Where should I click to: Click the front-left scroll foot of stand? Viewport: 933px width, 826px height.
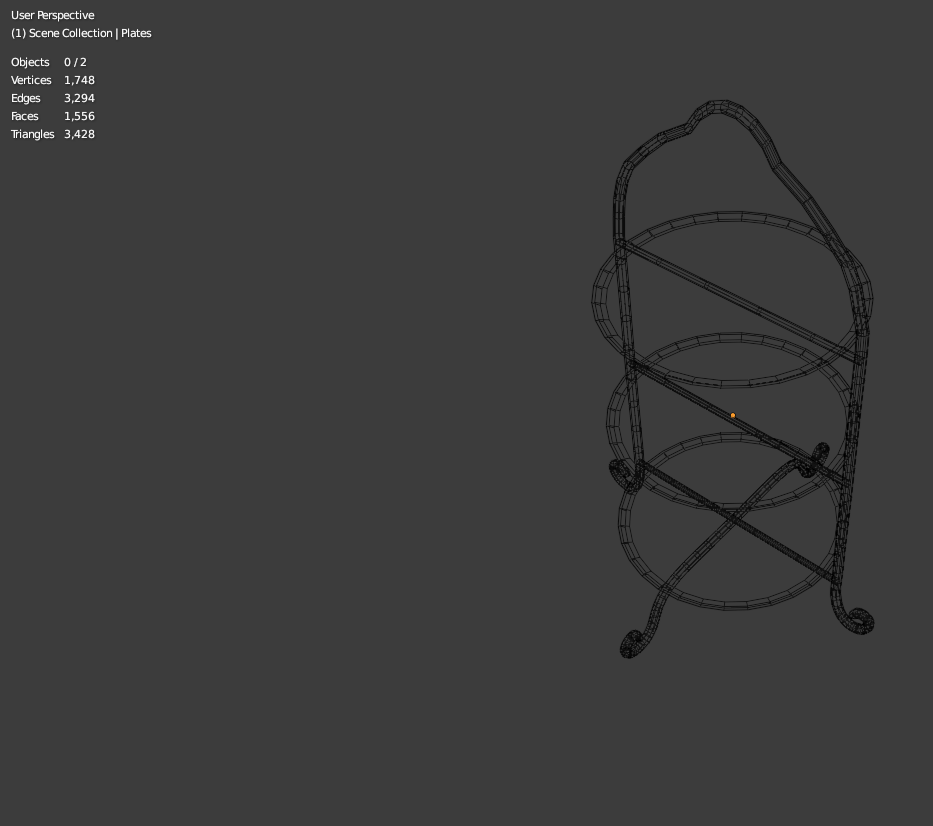[x=632, y=644]
